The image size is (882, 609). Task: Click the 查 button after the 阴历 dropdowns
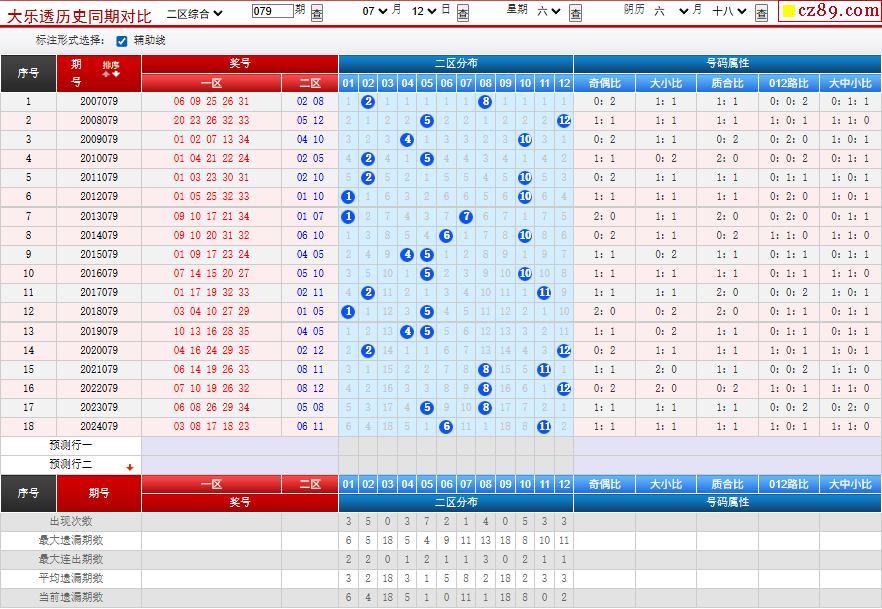coord(761,13)
